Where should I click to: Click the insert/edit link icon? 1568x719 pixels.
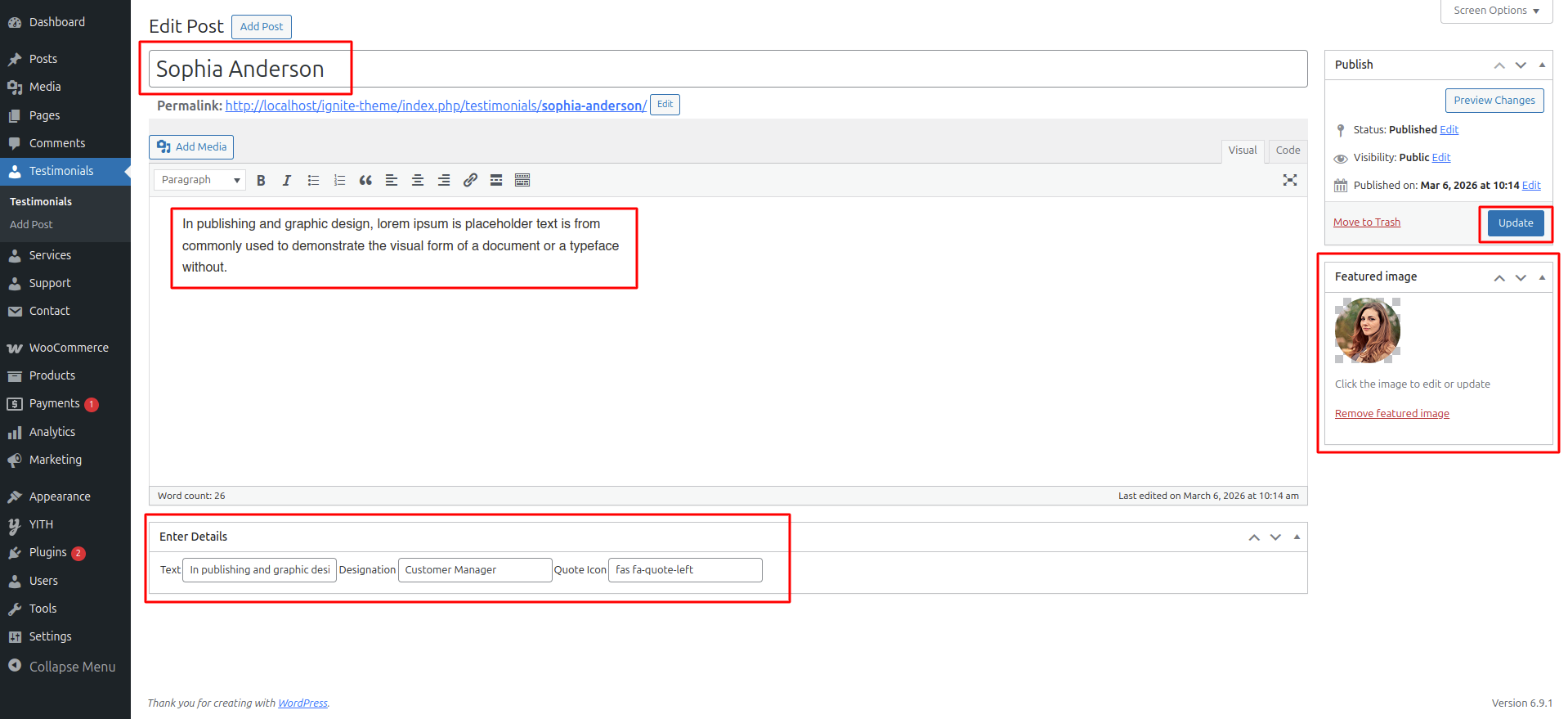[x=470, y=180]
